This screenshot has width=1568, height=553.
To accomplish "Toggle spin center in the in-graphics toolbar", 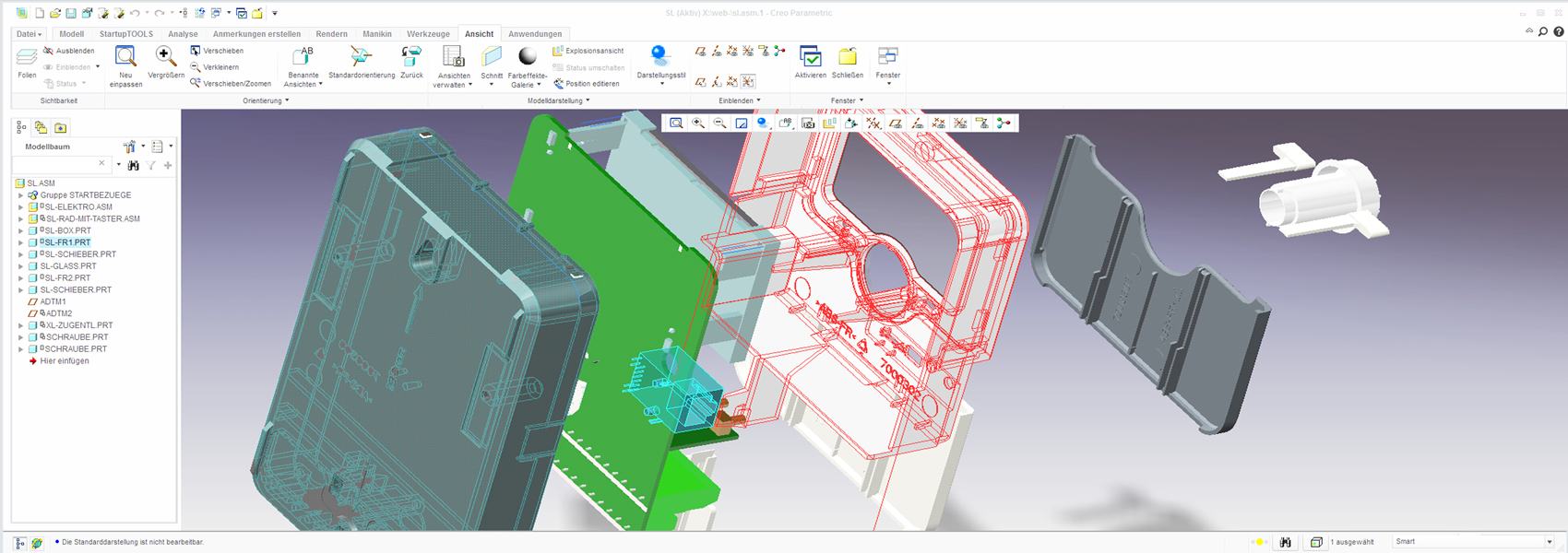I will pyautogui.click(x=1004, y=123).
